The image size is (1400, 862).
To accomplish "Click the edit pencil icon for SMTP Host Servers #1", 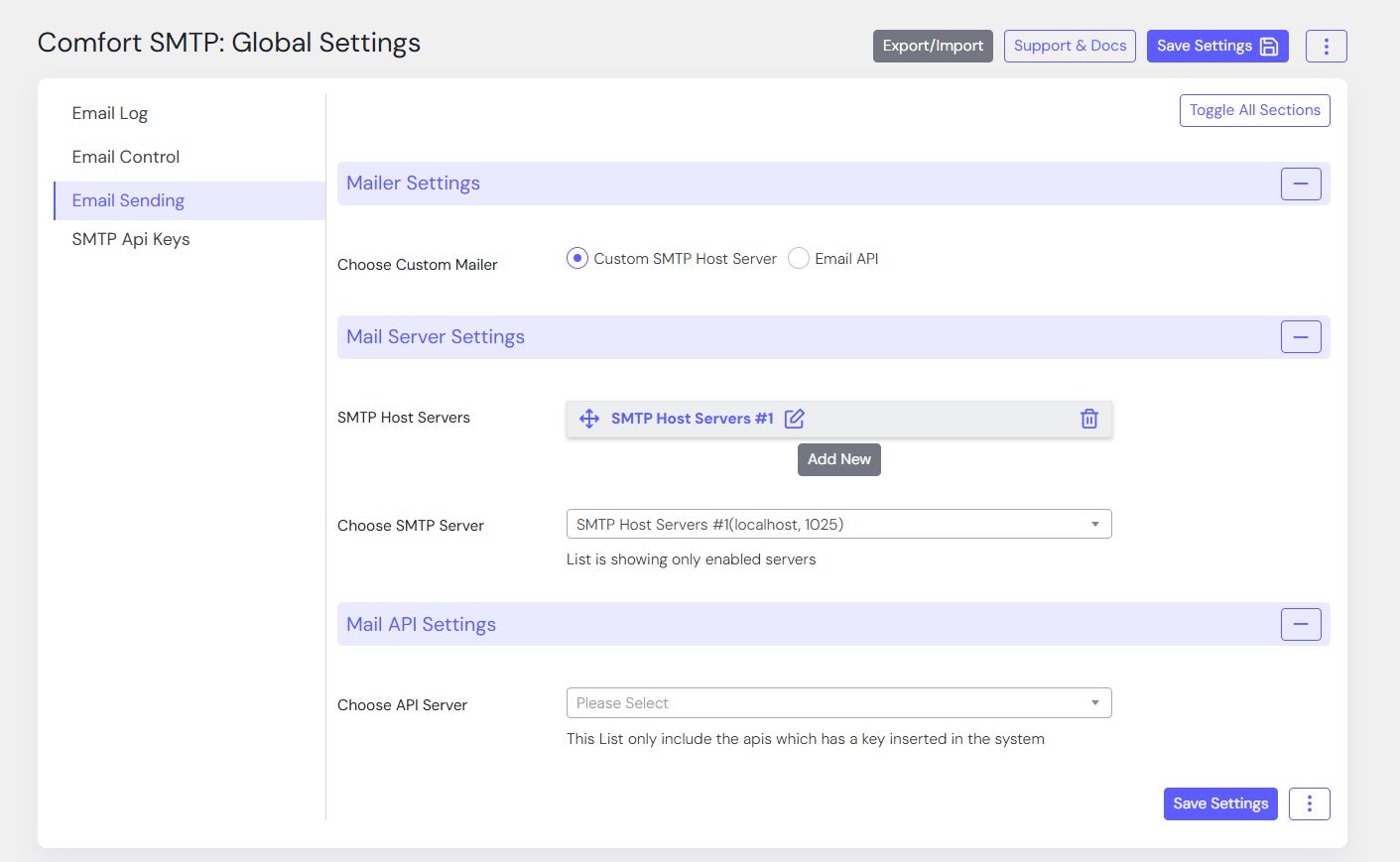I will point(795,419).
